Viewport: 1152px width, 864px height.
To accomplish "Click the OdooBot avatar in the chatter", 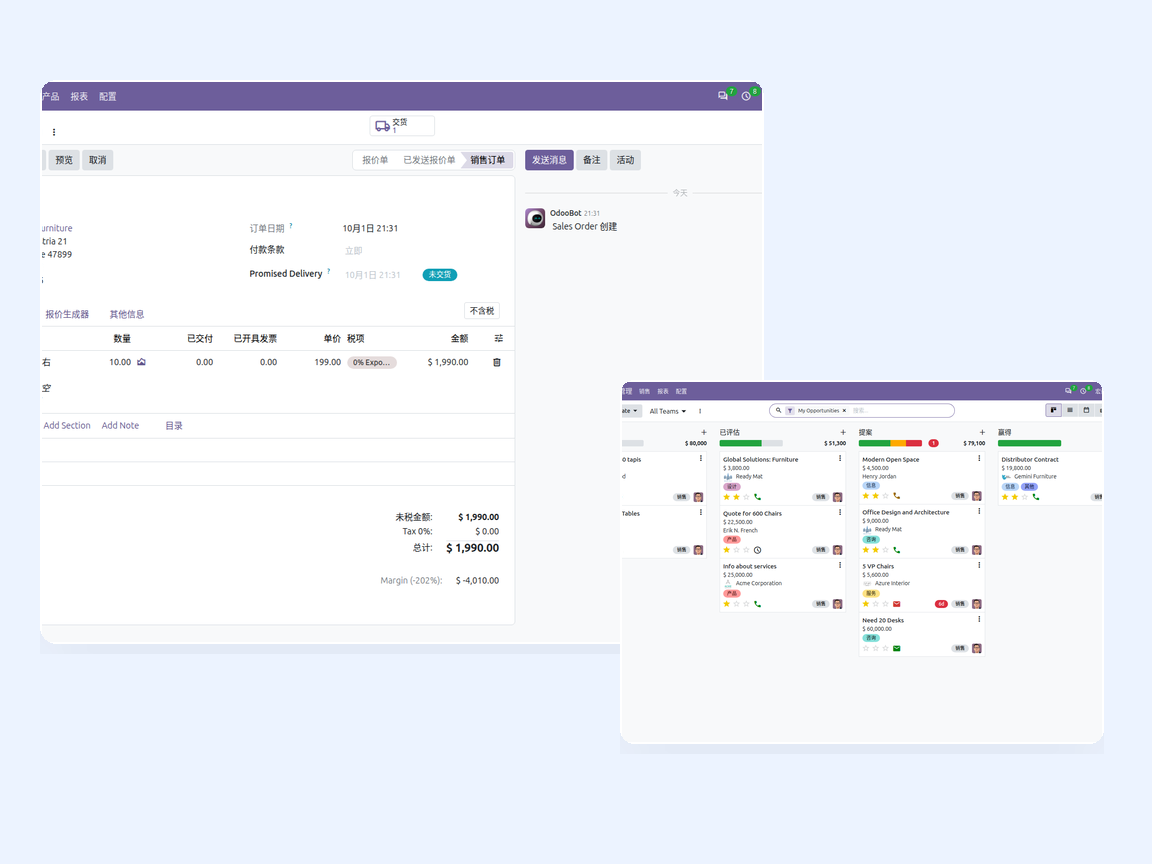I will point(535,218).
